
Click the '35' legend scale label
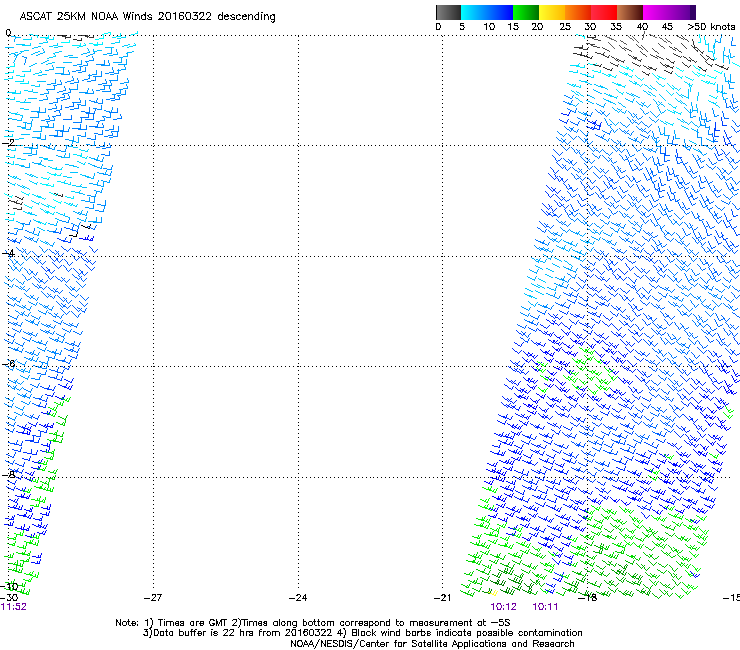pyautogui.click(x=616, y=27)
